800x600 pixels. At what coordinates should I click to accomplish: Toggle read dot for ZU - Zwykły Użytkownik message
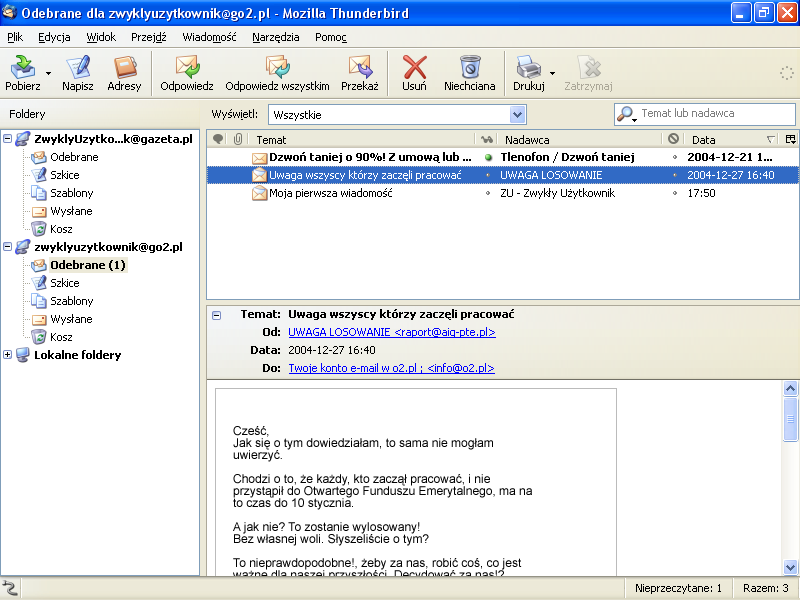(x=488, y=193)
